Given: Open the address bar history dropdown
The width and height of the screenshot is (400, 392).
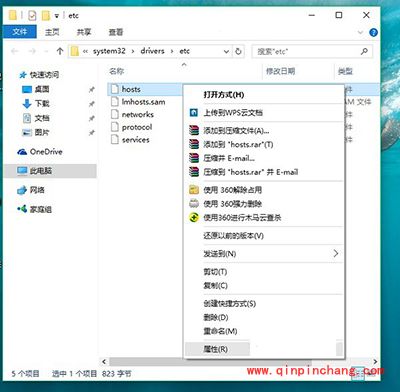Looking at the screenshot, I should 226,52.
